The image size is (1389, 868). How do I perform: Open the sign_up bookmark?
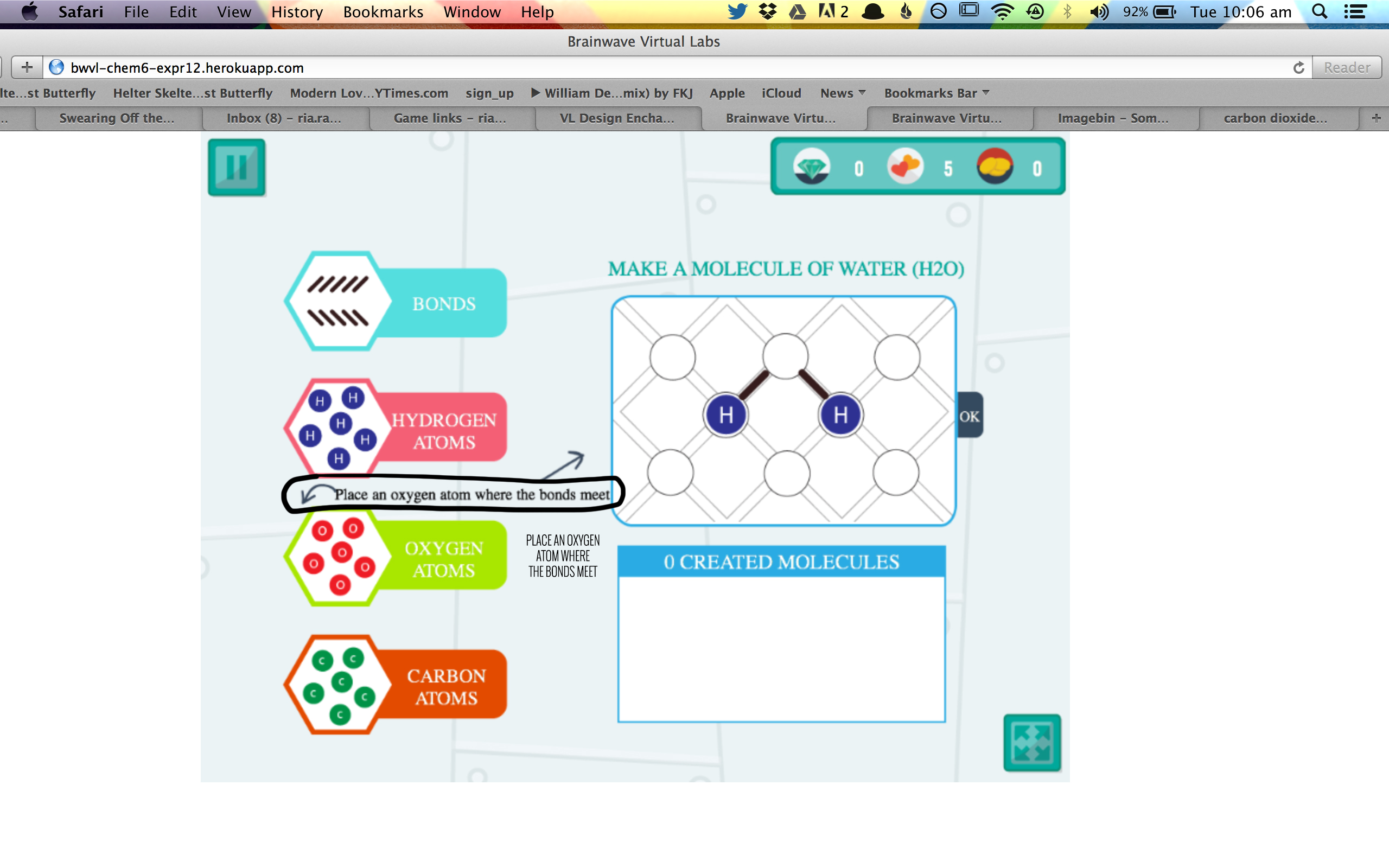pyautogui.click(x=489, y=93)
